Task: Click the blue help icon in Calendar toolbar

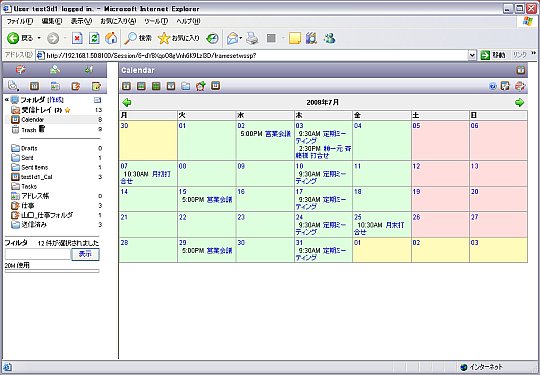Action: tap(493, 86)
